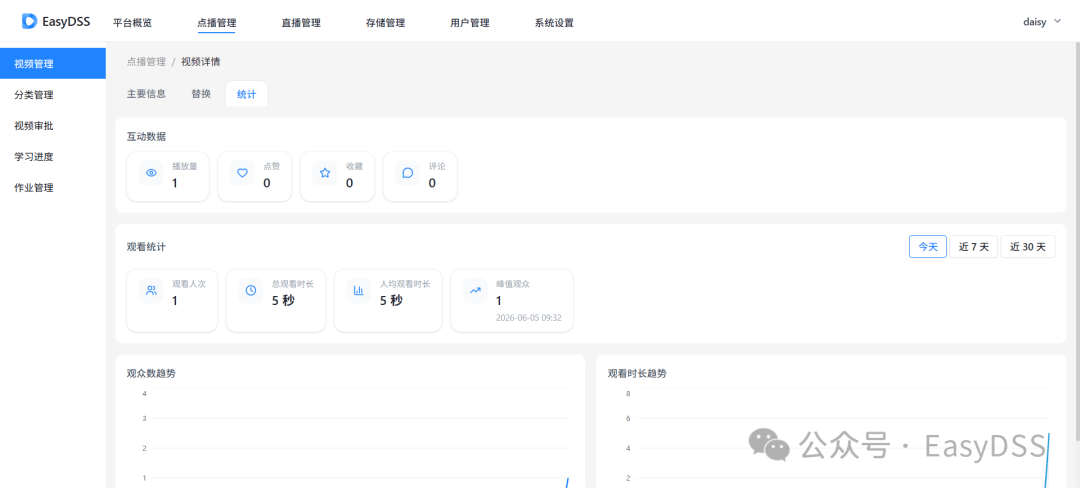1080x489 pixels.
Task: Click the 播放量 value 1
Action: click(x=175, y=183)
